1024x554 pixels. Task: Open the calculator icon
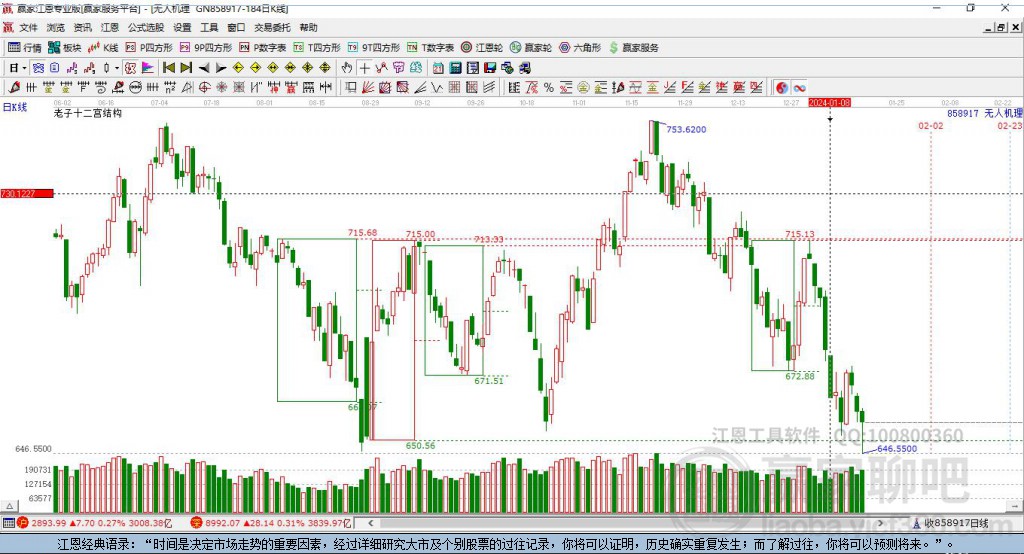click(x=456, y=67)
